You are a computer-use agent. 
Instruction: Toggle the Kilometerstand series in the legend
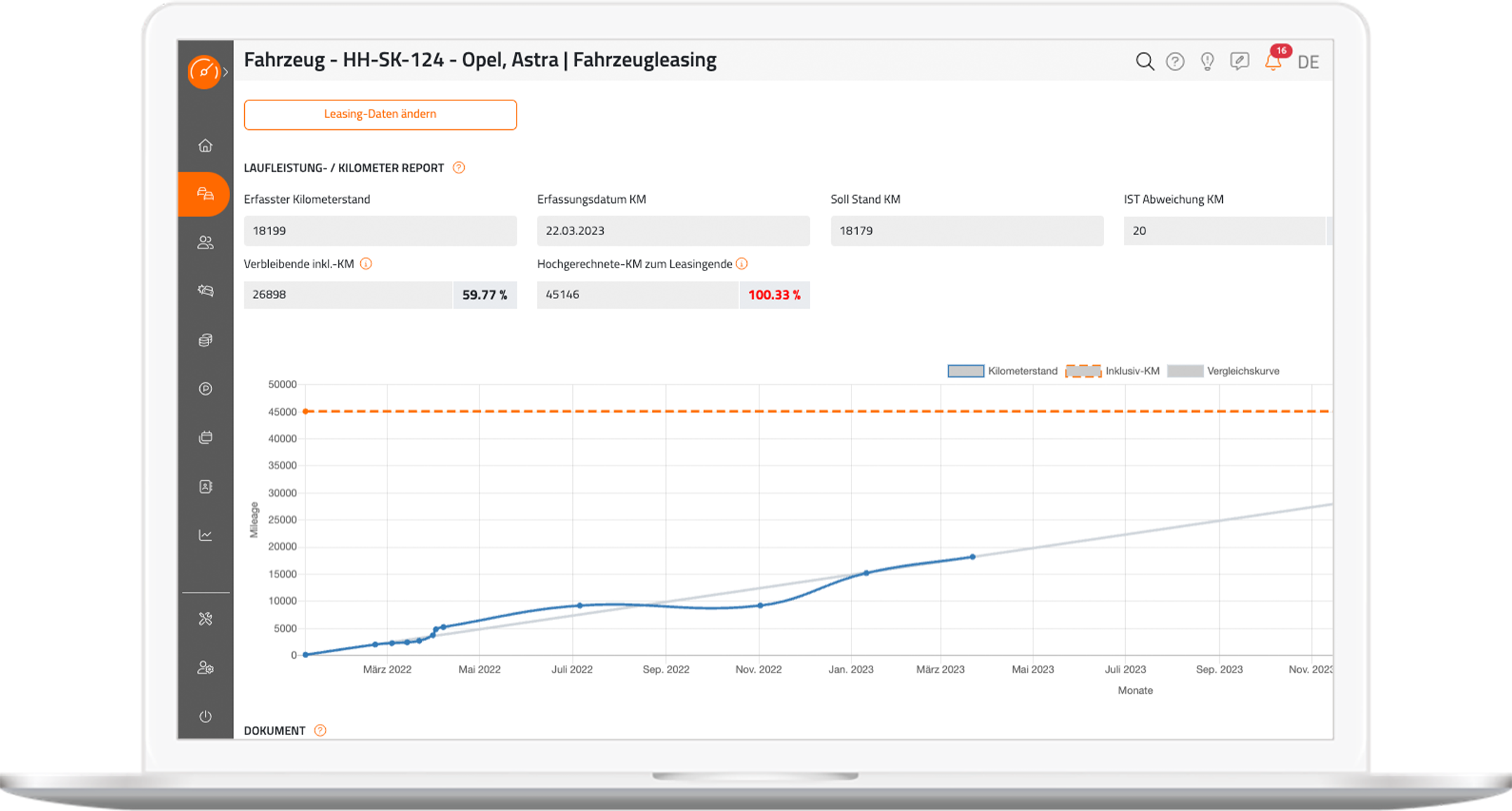(1004, 371)
